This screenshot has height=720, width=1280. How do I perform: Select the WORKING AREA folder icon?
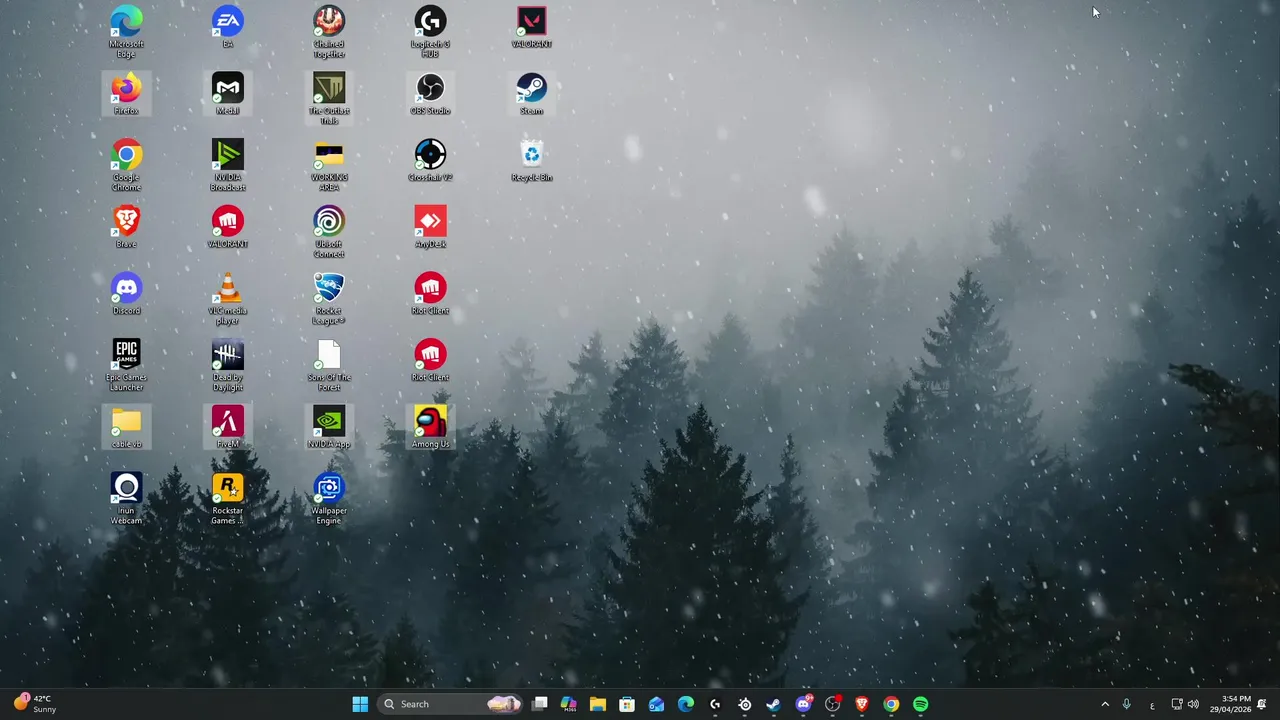click(x=329, y=165)
